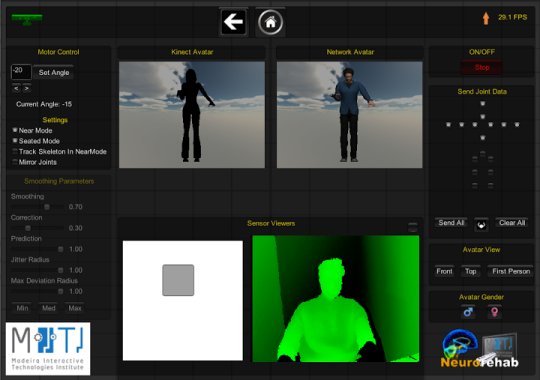The width and height of the screenshot is (540, 380).
Task: Focus the motor angle input showing -20
Action: pos(21,72)
